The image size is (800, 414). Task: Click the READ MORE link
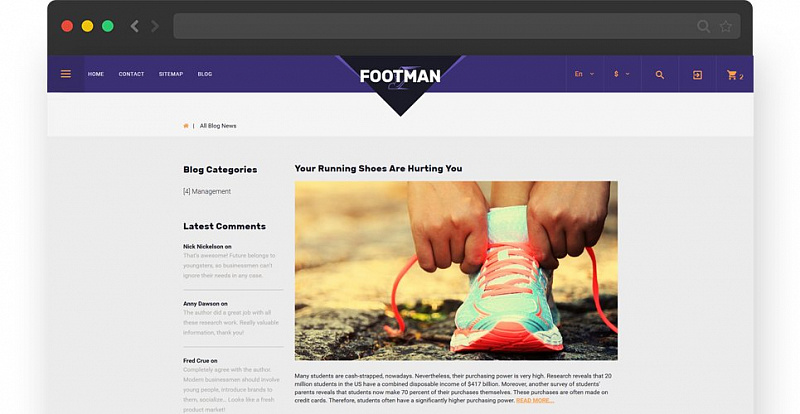point(535,401)
